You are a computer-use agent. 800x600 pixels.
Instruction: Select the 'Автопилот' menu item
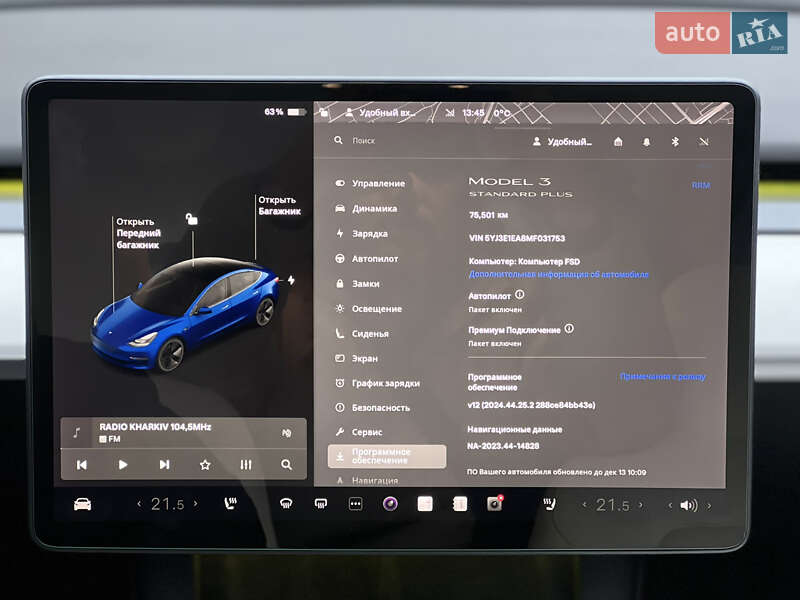tap(374, 258)
